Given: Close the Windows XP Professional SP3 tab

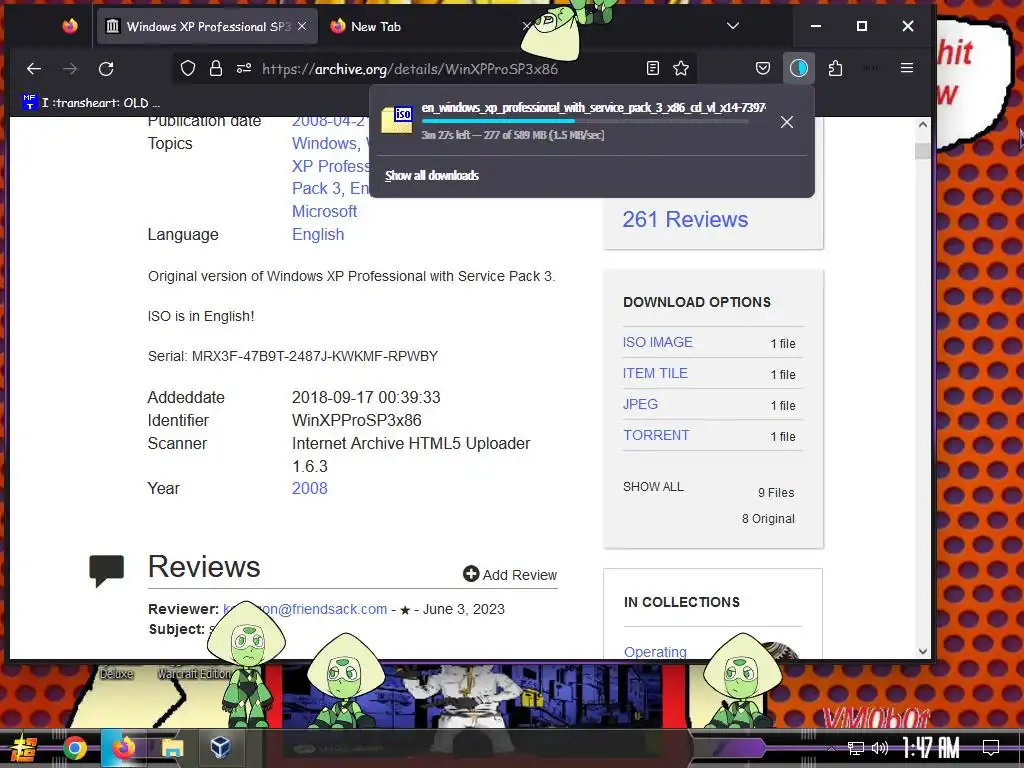Looking at the screenshot, I should pyautogui.click(x=302, y=26).
